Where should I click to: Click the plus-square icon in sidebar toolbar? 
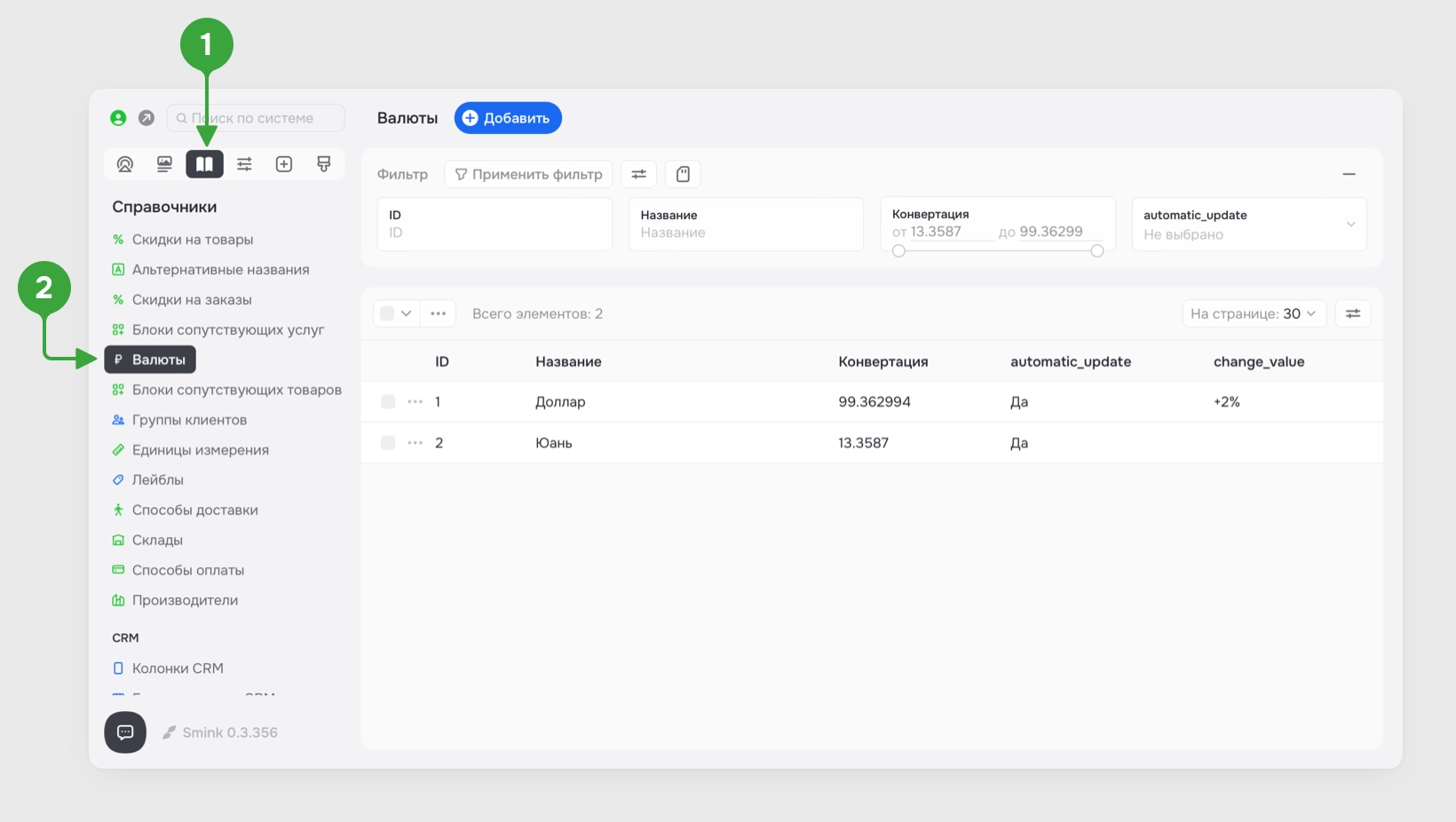coord(284,164)
